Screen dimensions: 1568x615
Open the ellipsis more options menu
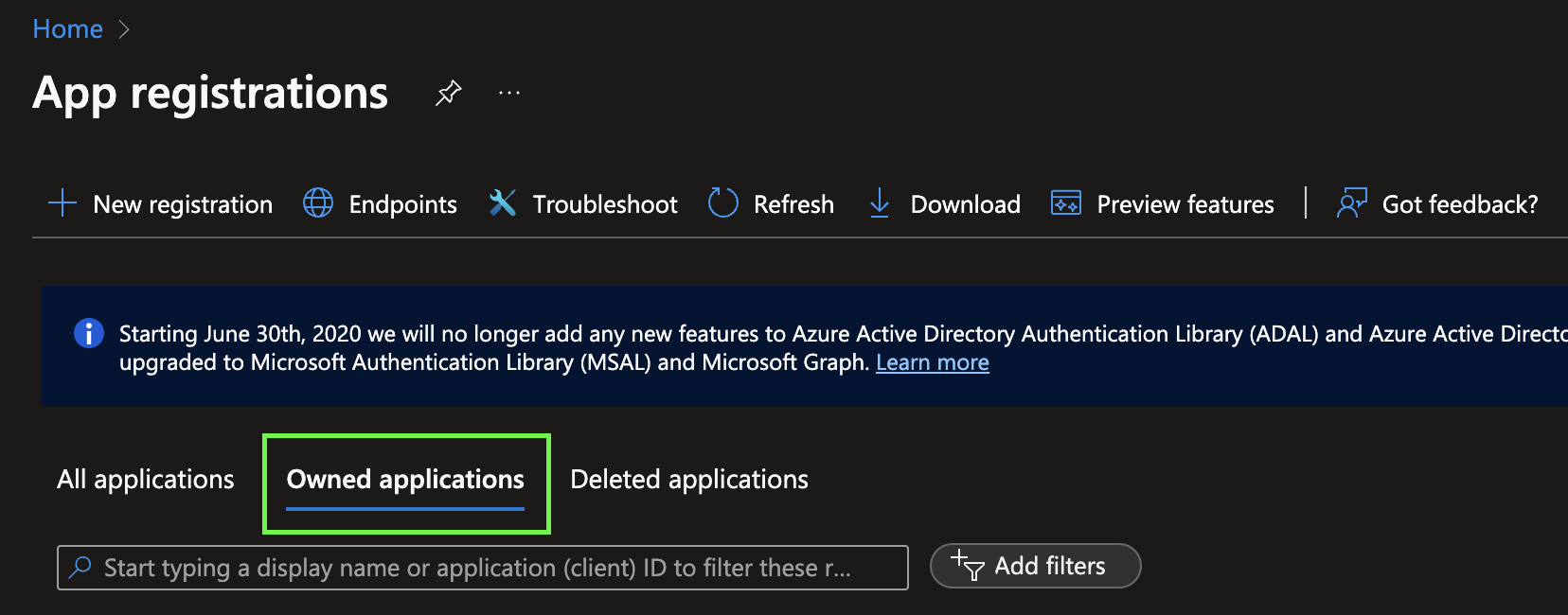tap(509, 93)
